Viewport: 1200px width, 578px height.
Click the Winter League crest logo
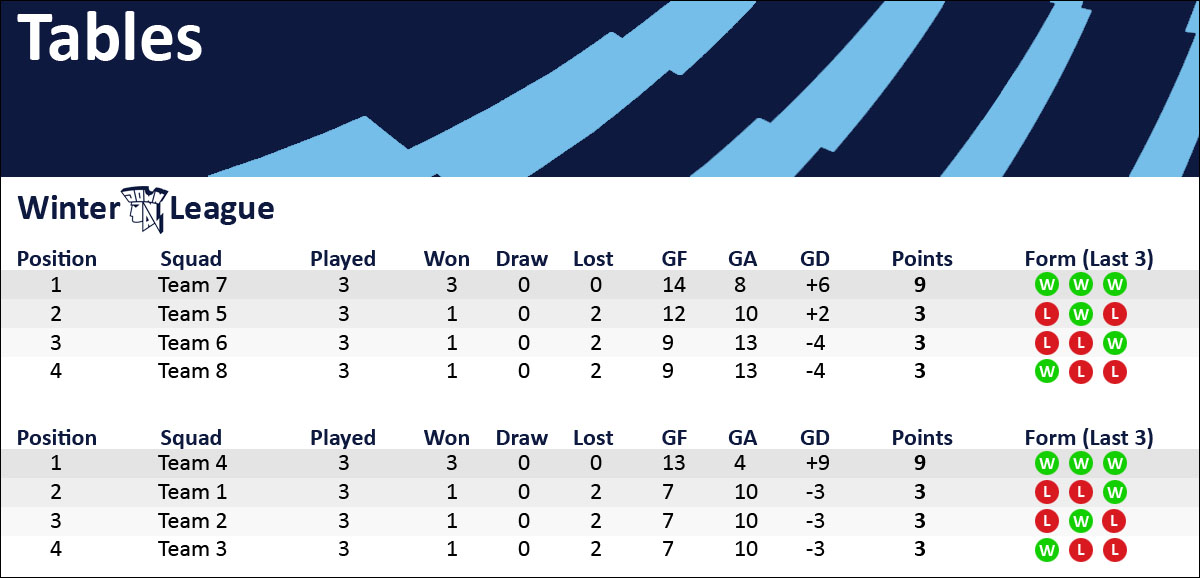(x=144, y=208)
